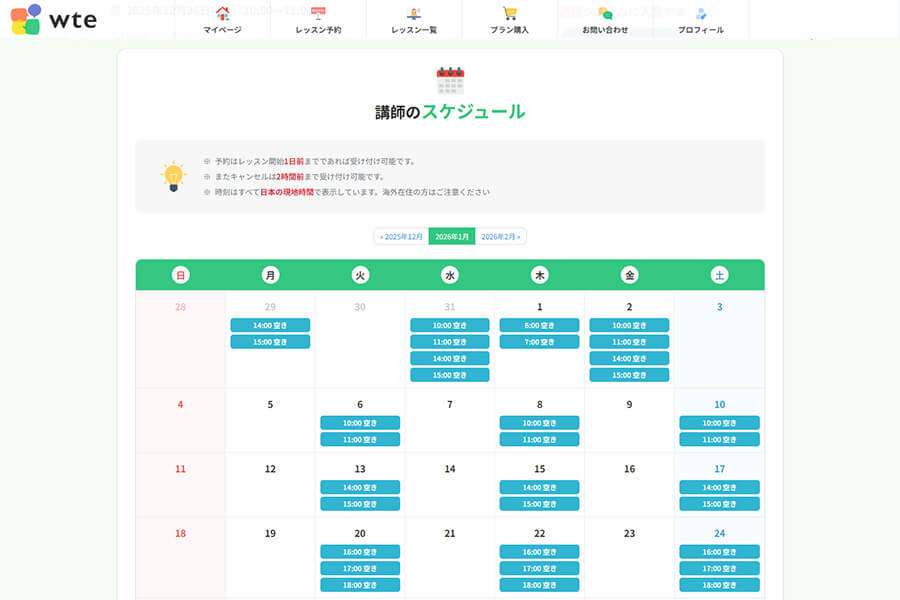Select 15:00 slot on January 15

pos(539,504)
